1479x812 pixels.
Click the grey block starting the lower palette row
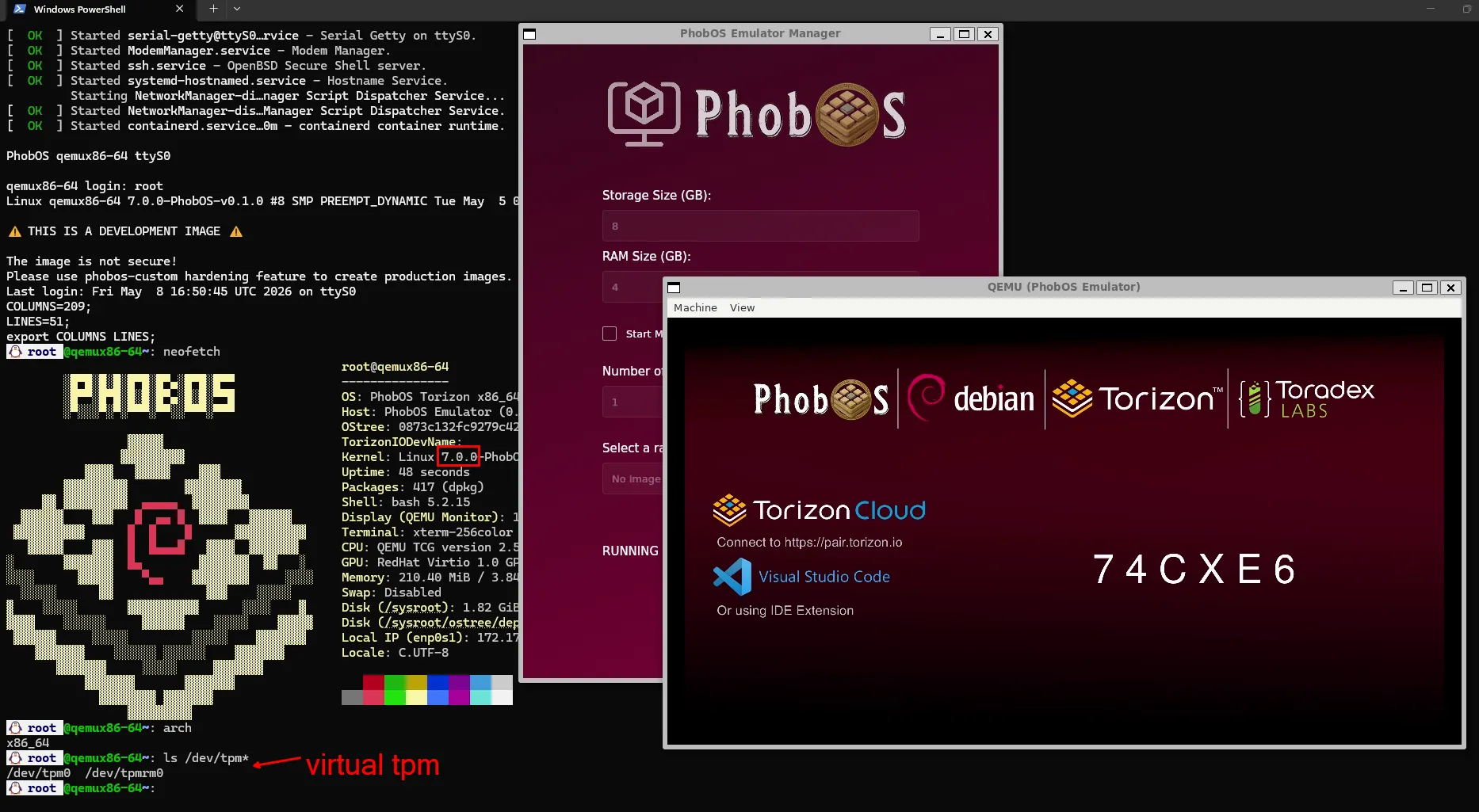[352, 697]
